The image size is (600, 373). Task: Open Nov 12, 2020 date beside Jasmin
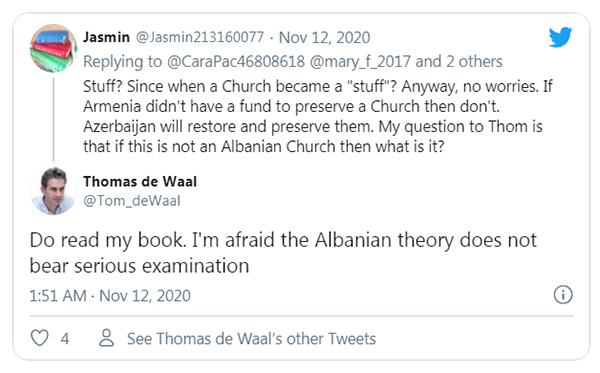click(324, 37)
